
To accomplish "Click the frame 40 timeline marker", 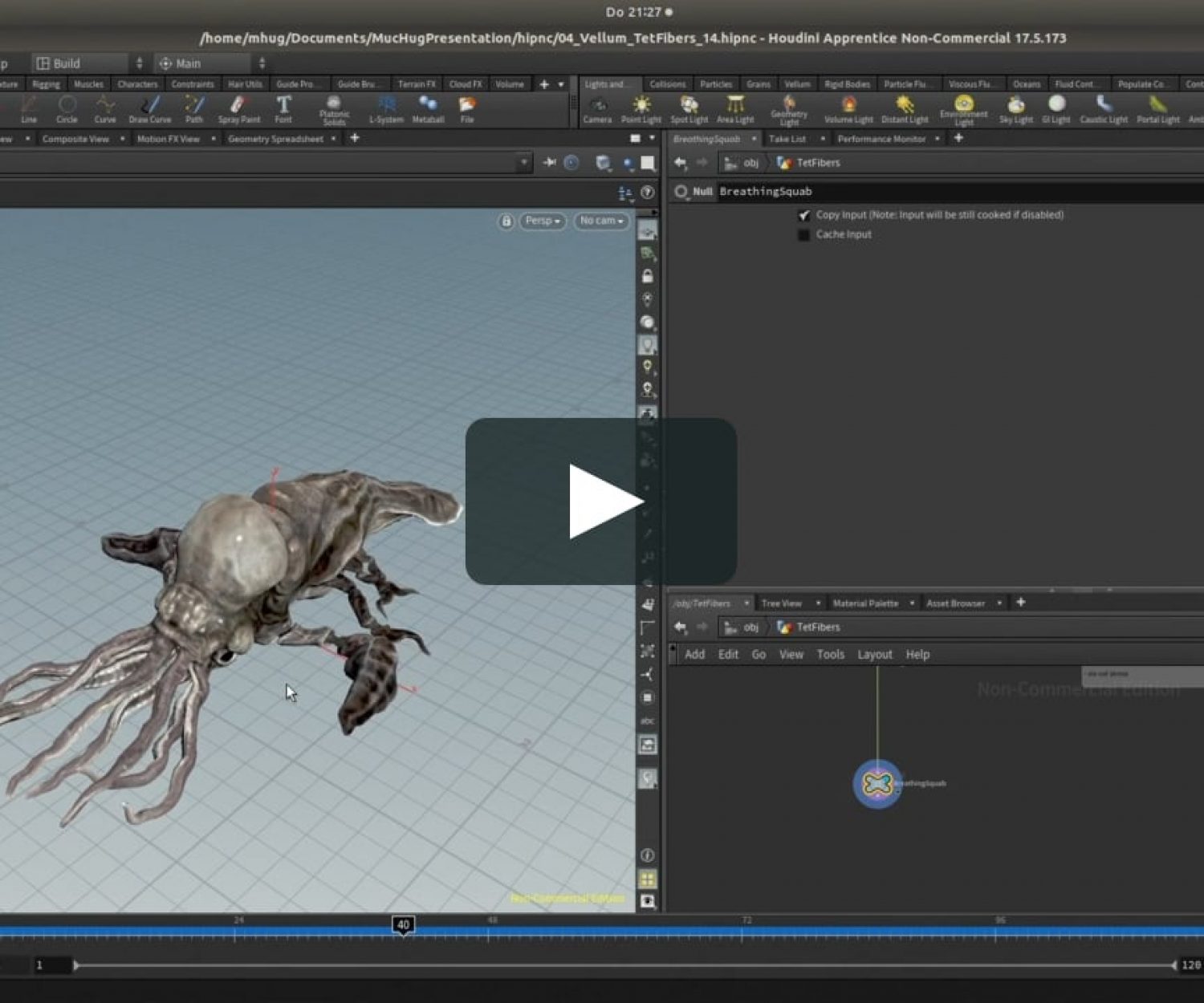I will tap(403, 924).
